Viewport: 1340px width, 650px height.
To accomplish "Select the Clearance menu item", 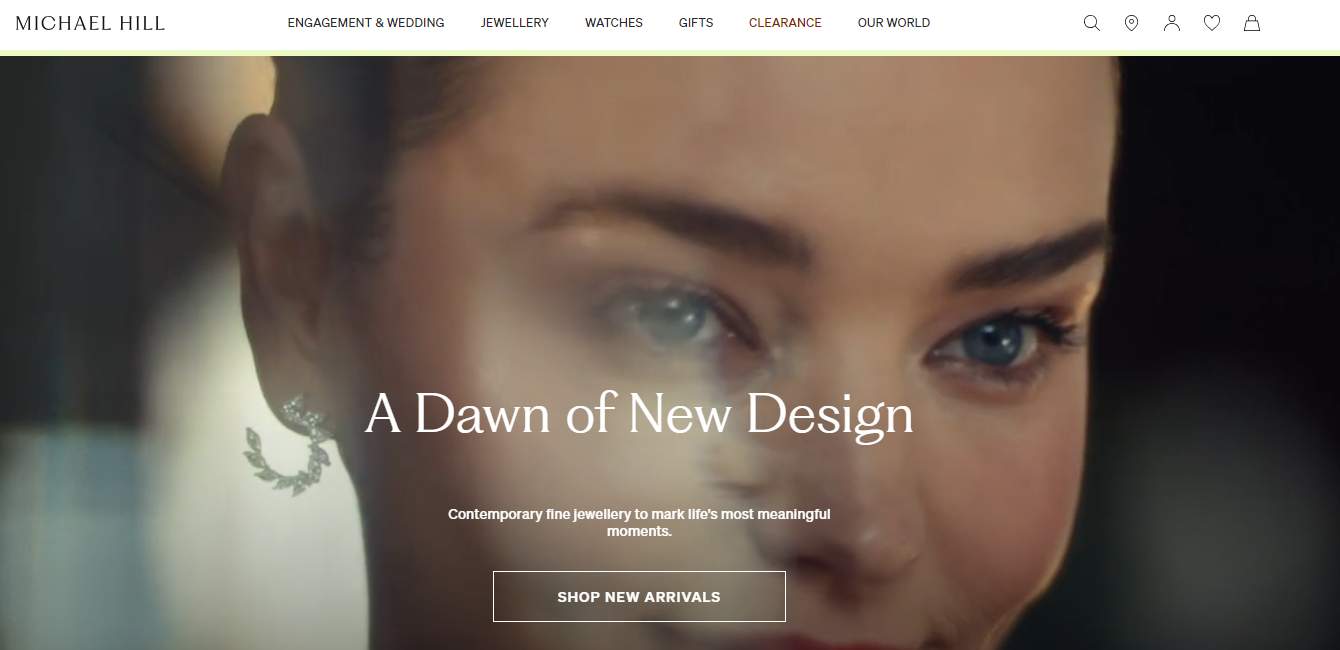I will (785, 22).
